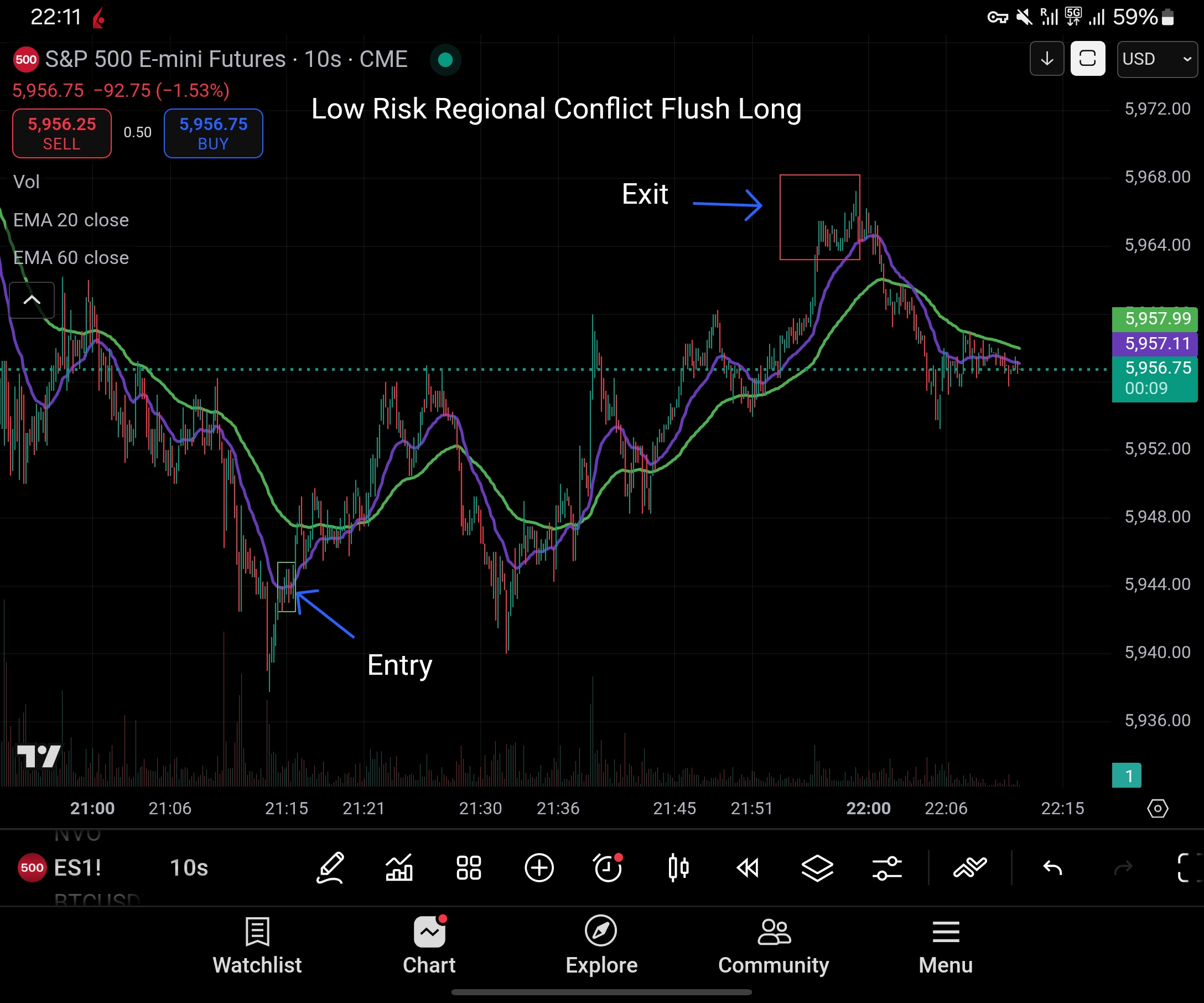Screen dimensions: 1204x1003
Task: Open the layout grid icon
Action: pyautogui.click(x=469, y=867)
